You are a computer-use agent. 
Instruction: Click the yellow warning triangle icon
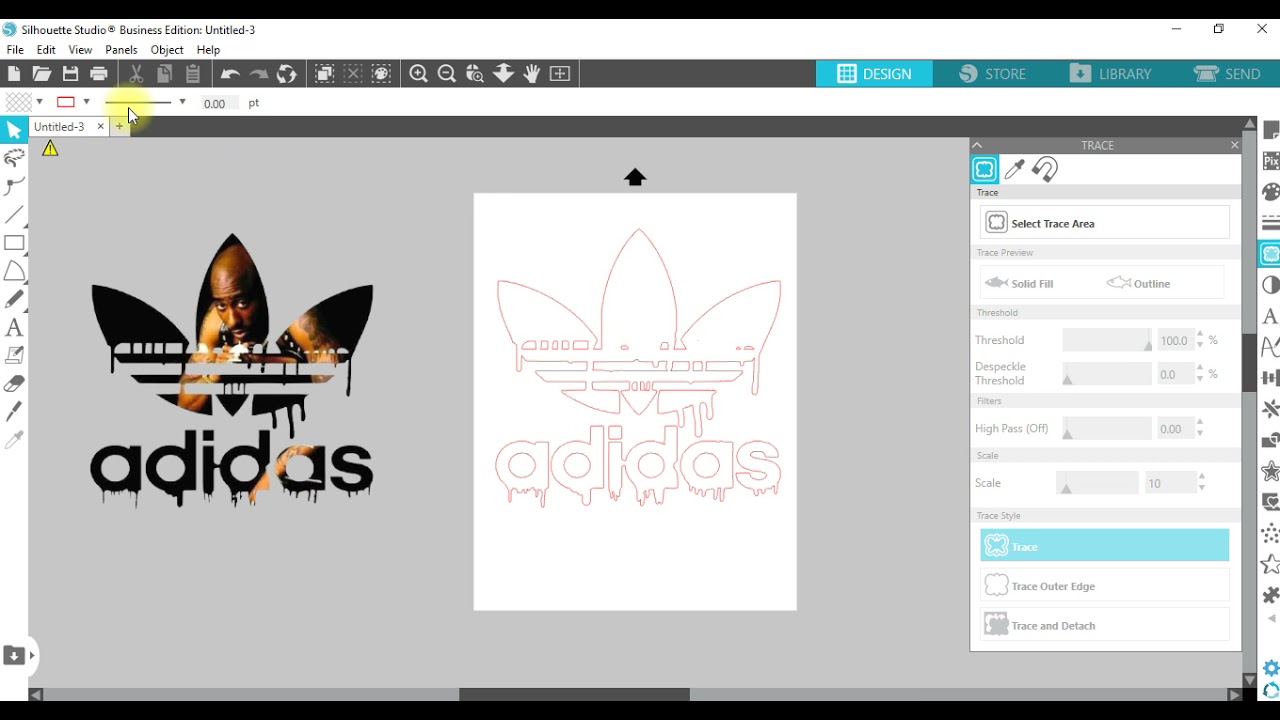pos(50,149)
